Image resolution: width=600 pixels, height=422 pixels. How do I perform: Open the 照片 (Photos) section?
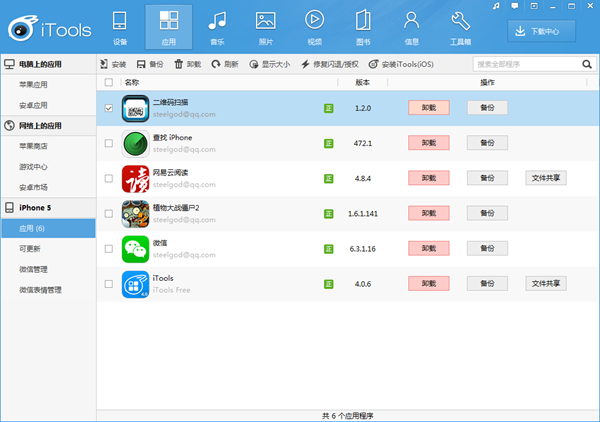point(265,28)
